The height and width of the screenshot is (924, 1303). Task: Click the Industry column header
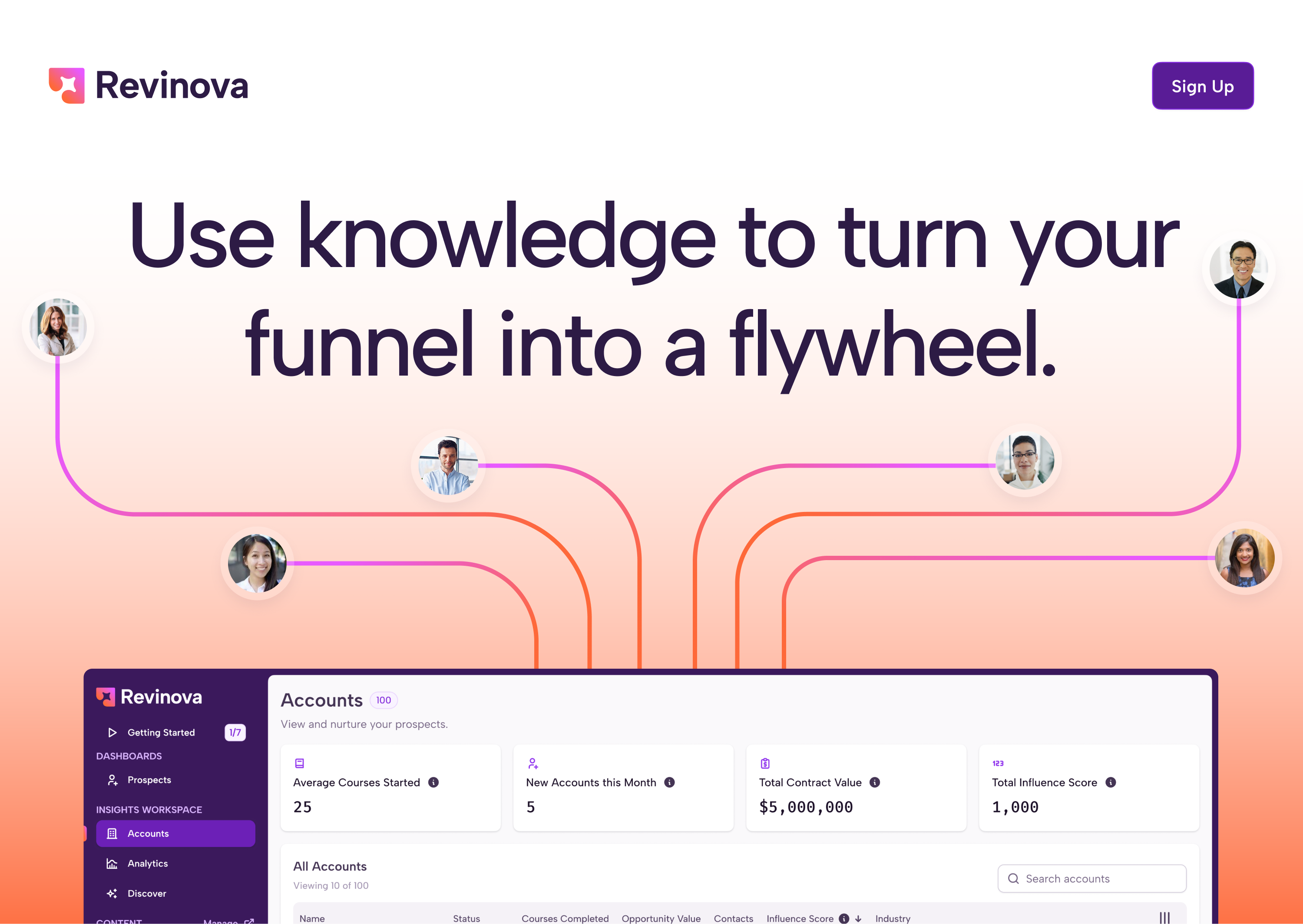893,918
